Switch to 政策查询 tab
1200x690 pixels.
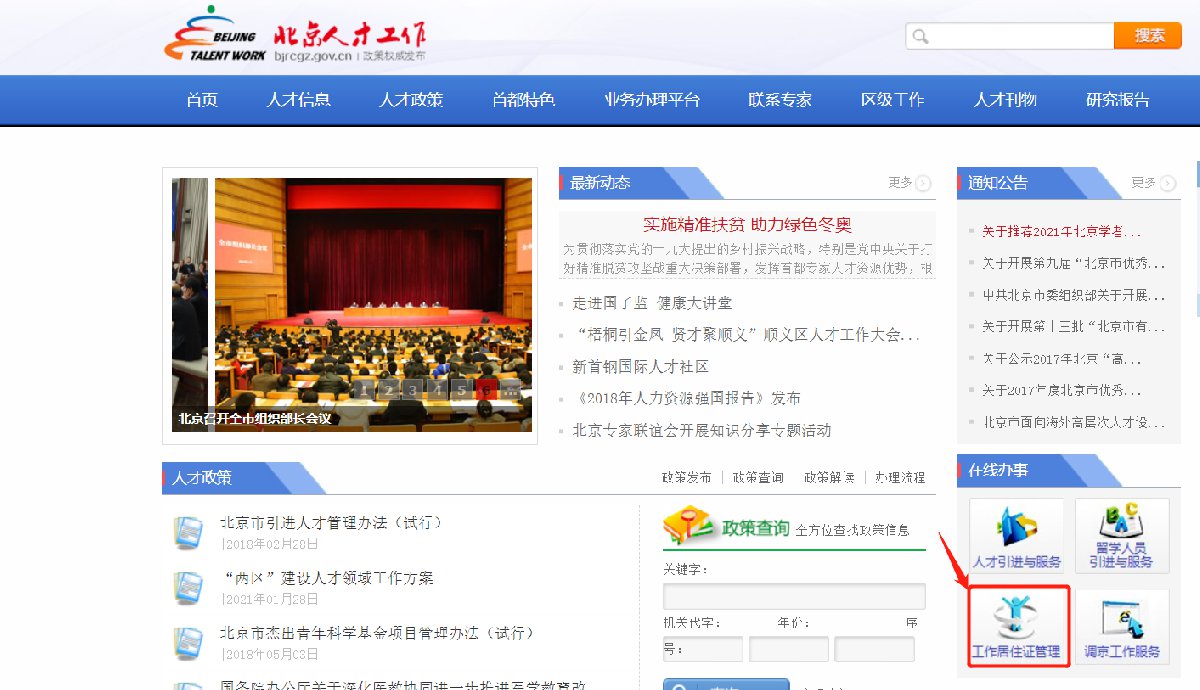click(758, 478)
